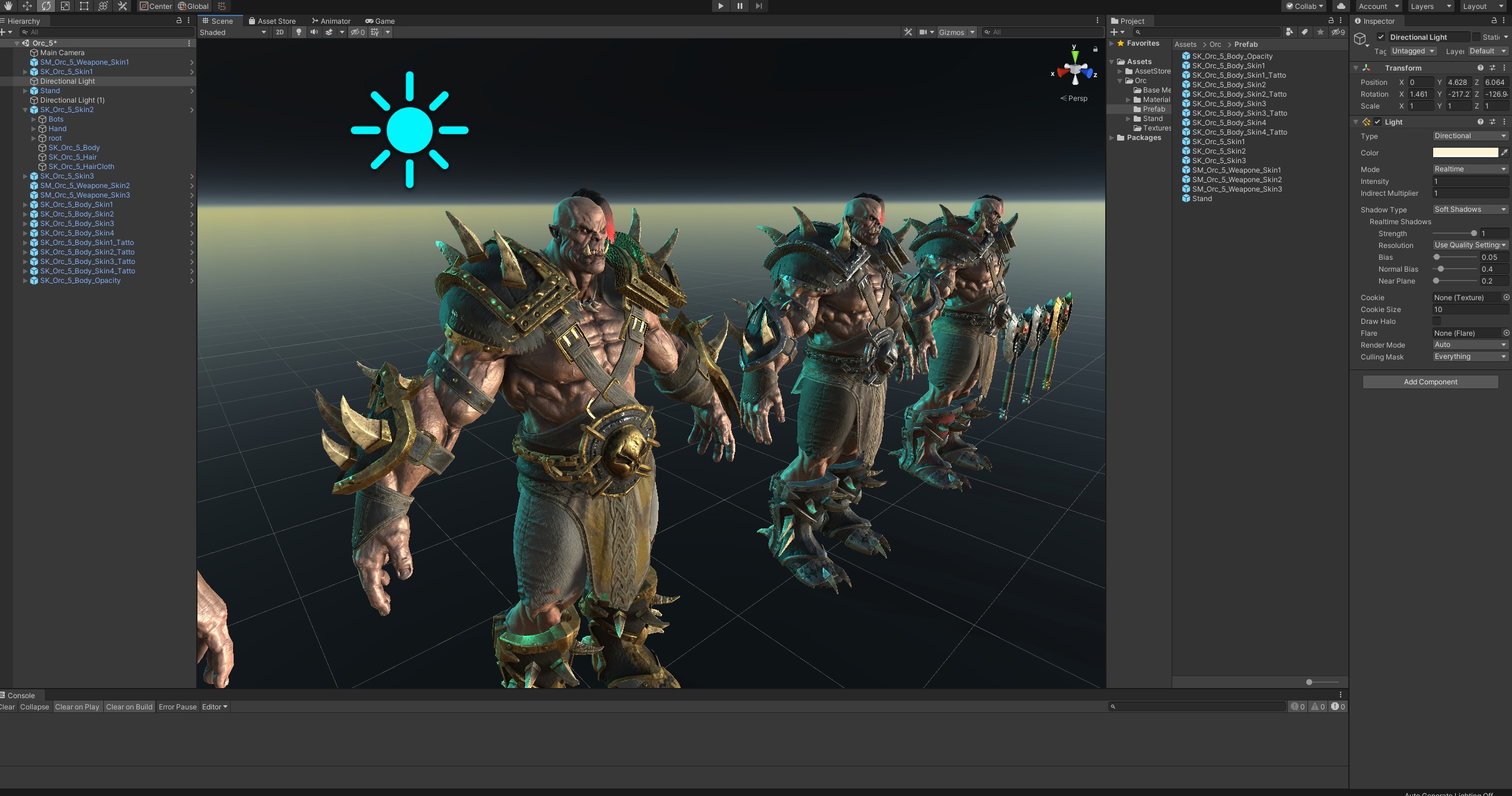
Task: Open the Gizmos dropdown arrow
Action: [x=972, y=32]
